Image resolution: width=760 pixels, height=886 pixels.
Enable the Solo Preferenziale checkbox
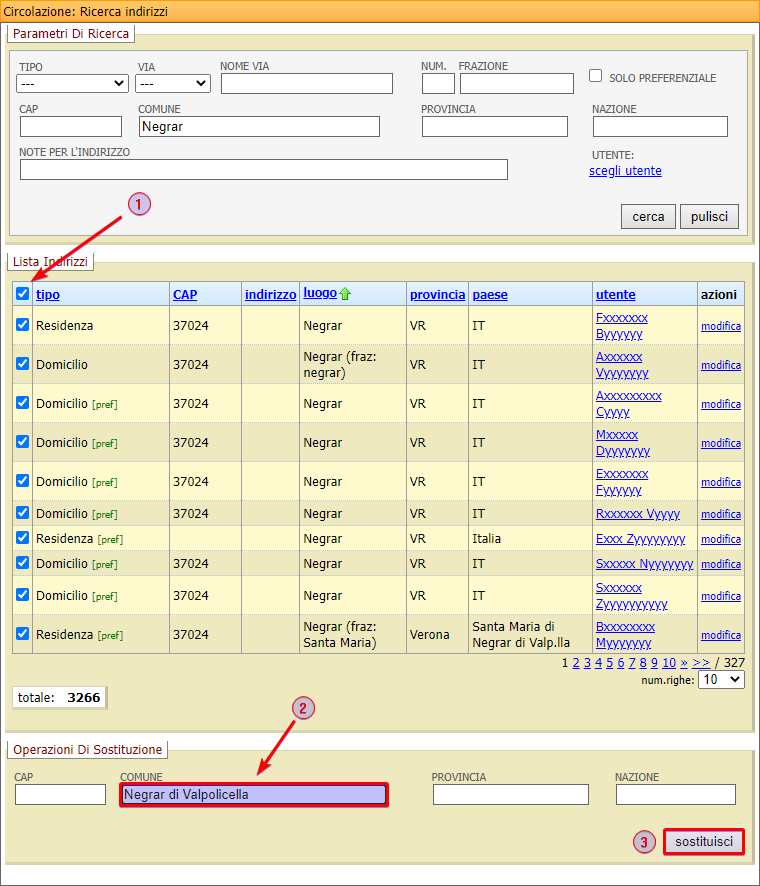point(595,76)
